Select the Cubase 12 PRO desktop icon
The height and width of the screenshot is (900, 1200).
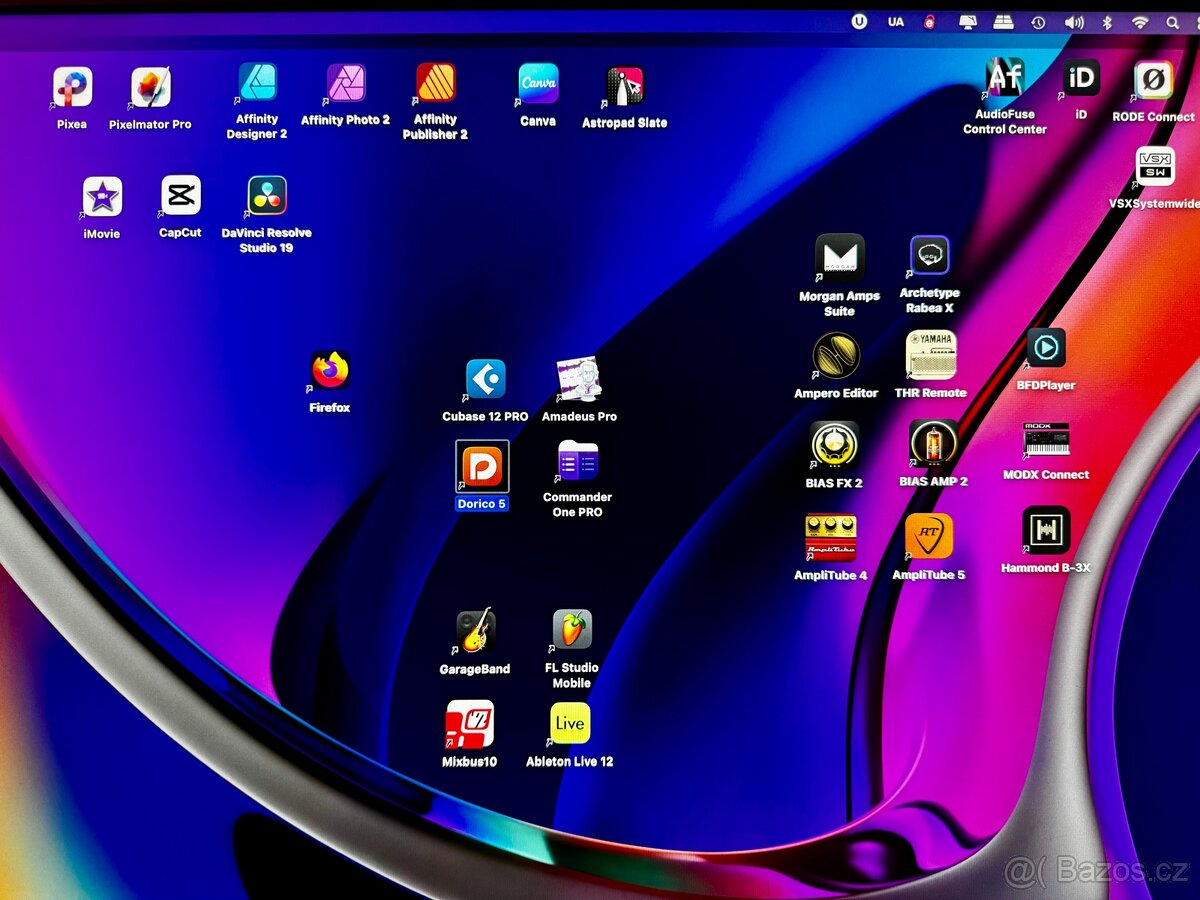(486, 380)
